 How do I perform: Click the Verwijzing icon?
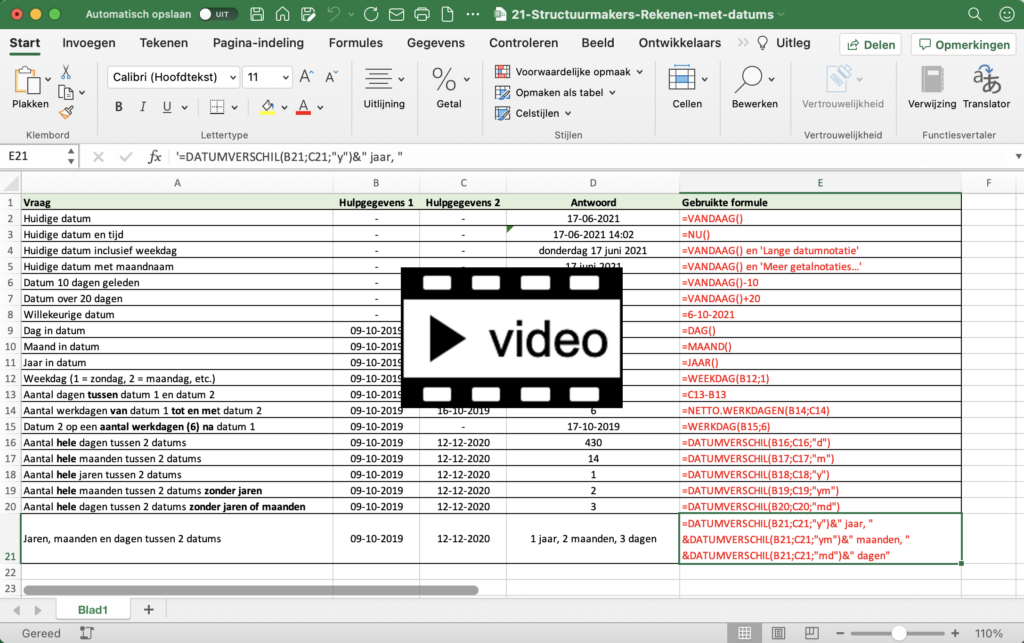coord(931,87)
